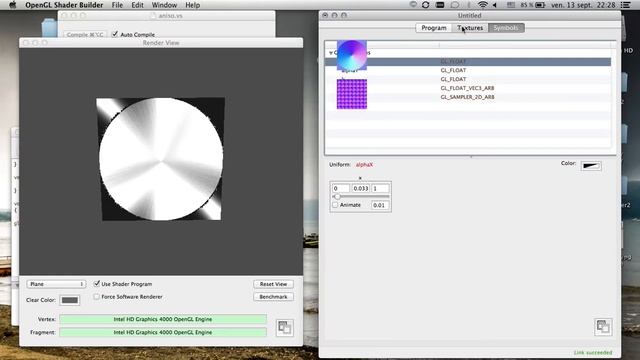Click the circular gradient texture thumbnail

coord(351,56)
